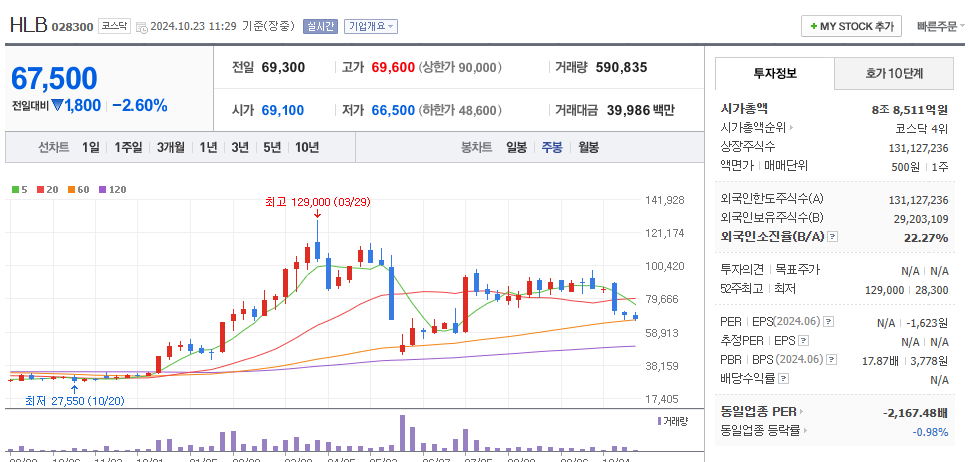Open help icon beside 배당수익률
Image resolution: width=969 pixels, height=462 pixels.
click(x=784, y=379)
